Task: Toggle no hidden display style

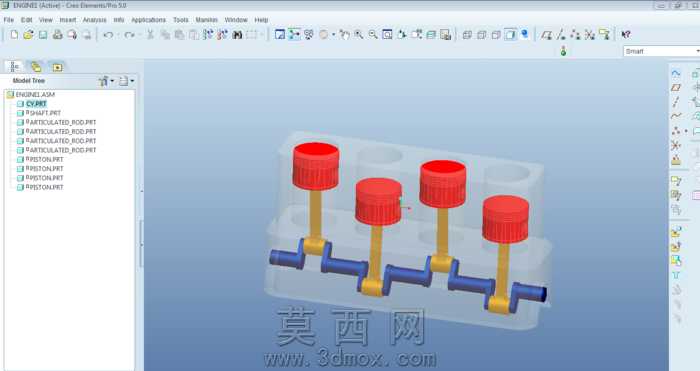Action: (496, 34)
